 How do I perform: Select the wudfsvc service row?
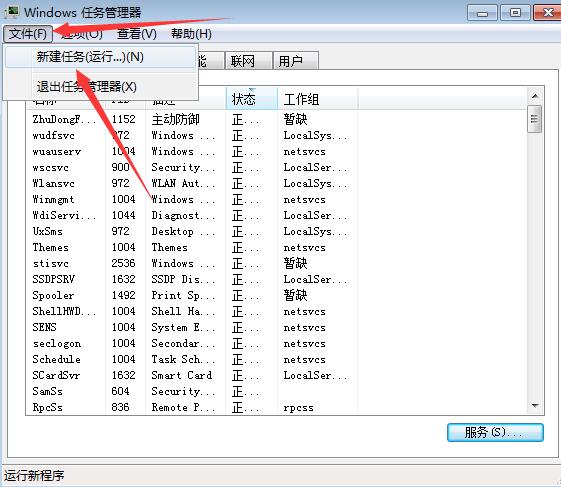click(x=192, y=135)
